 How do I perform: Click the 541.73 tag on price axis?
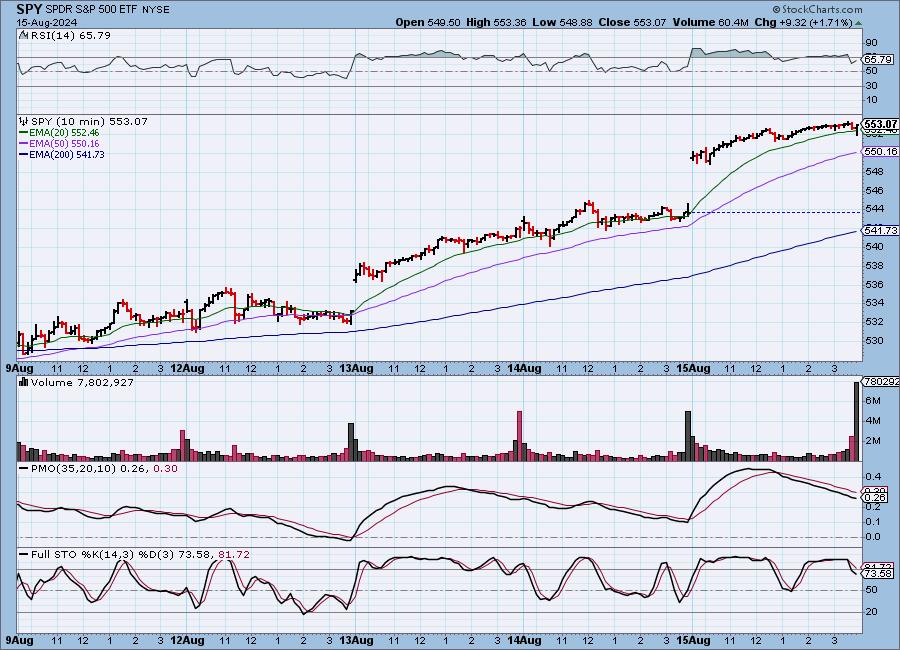(x=881, y=230)
